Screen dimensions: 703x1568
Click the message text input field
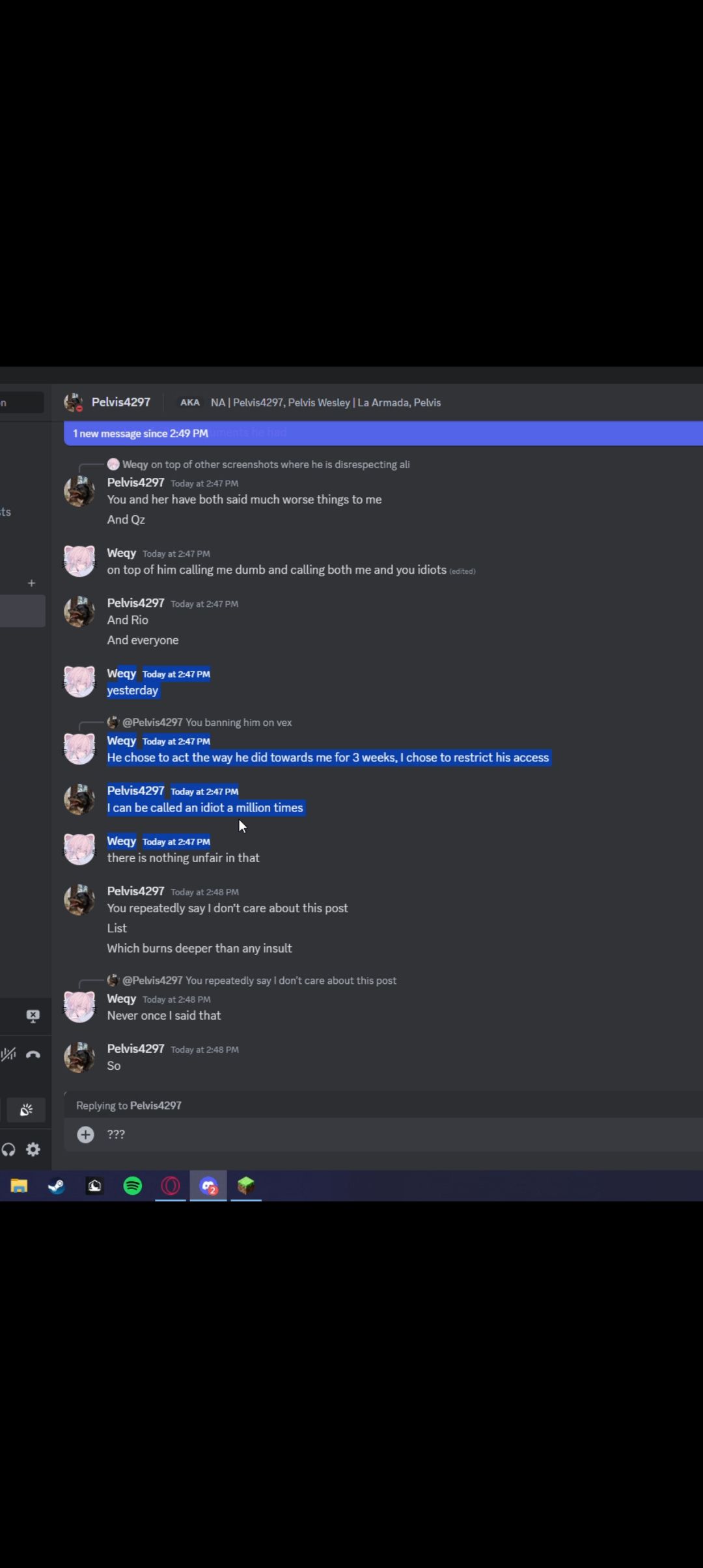(391, 1134)
